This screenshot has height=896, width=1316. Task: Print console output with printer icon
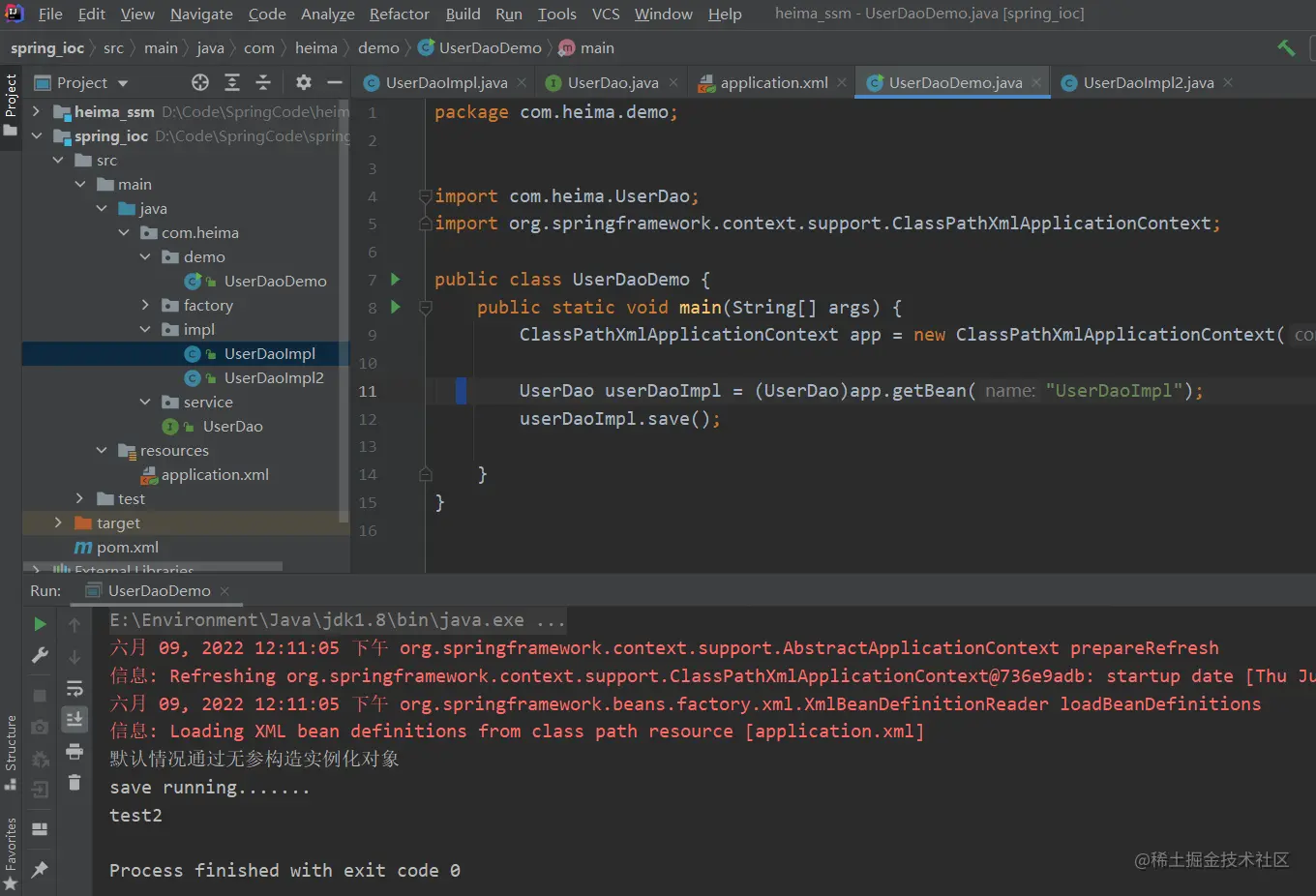[75, 751]
